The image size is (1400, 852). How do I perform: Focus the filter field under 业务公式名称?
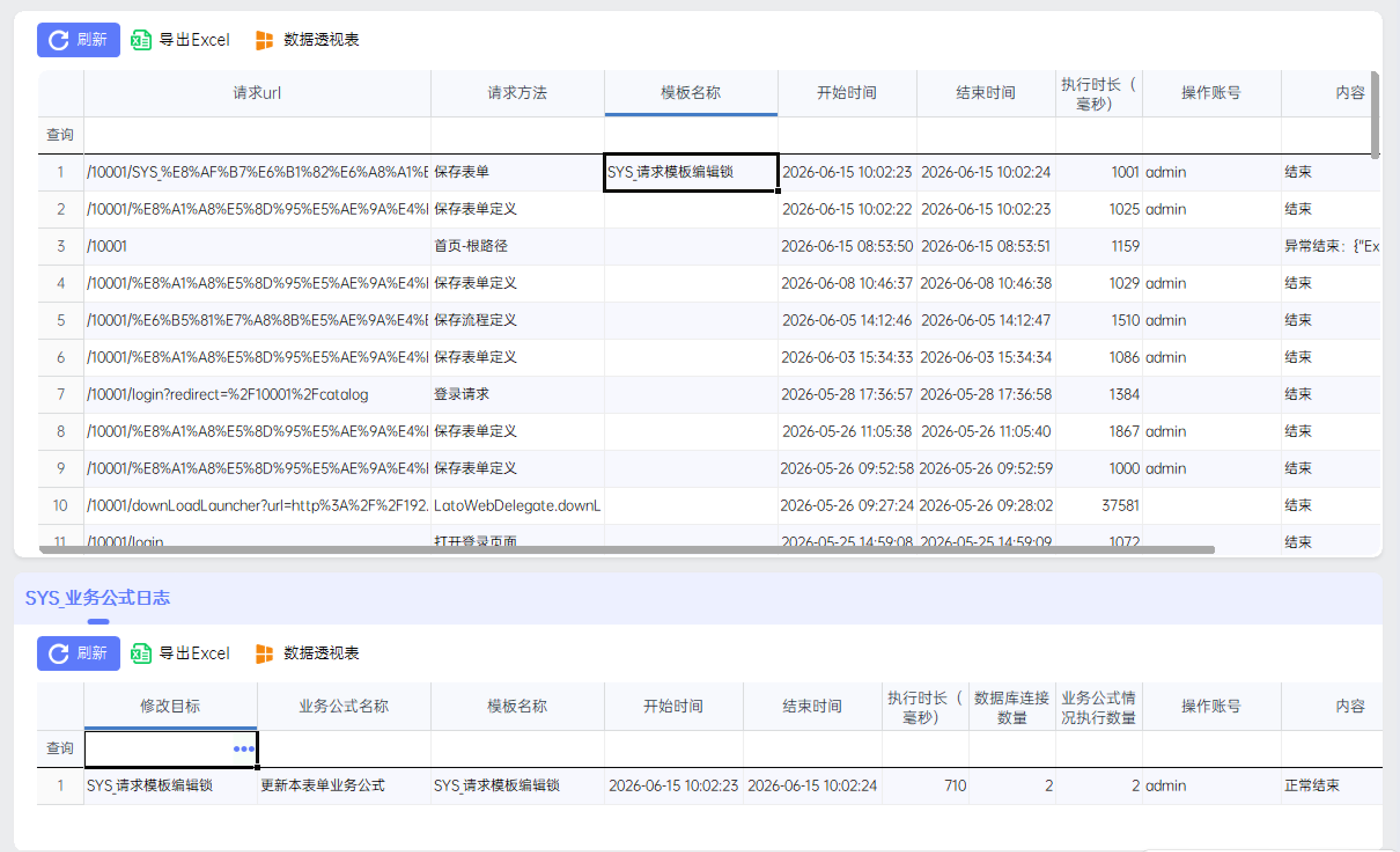[344, 749]
